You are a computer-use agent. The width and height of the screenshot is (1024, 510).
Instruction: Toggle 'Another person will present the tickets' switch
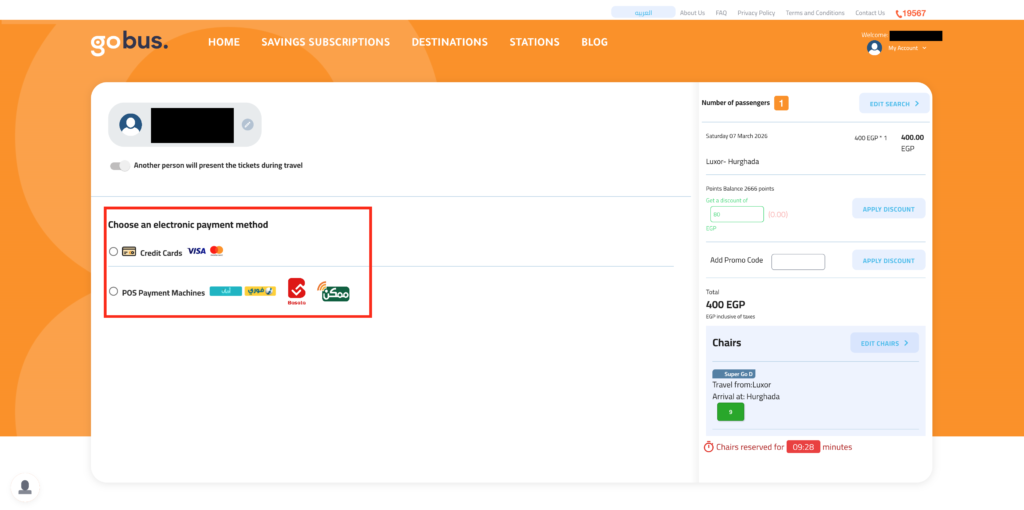tap(120, 166)
